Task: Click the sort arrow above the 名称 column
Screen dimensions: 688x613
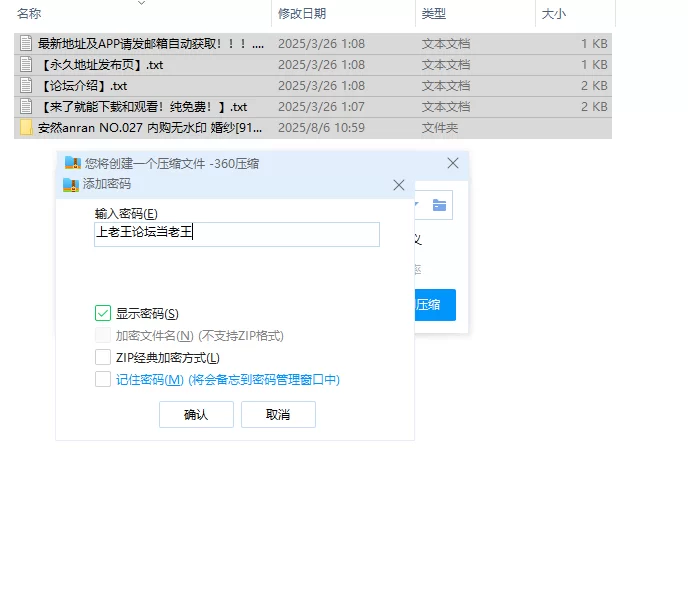Action: [140, 3]
